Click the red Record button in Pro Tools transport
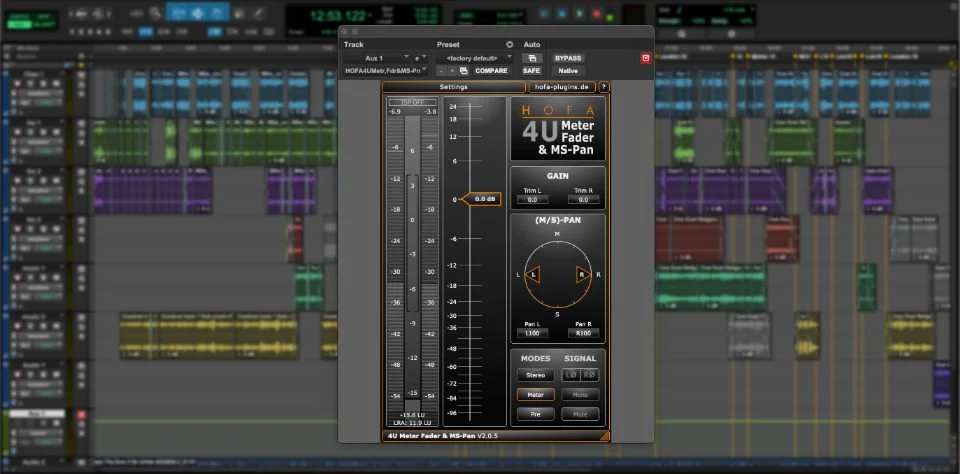The image size is (960, 474). [596, 13]
